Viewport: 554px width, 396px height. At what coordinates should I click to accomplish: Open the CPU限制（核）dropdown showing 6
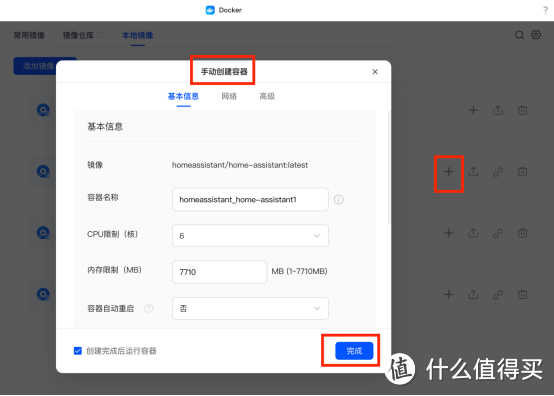click(250, 236)
